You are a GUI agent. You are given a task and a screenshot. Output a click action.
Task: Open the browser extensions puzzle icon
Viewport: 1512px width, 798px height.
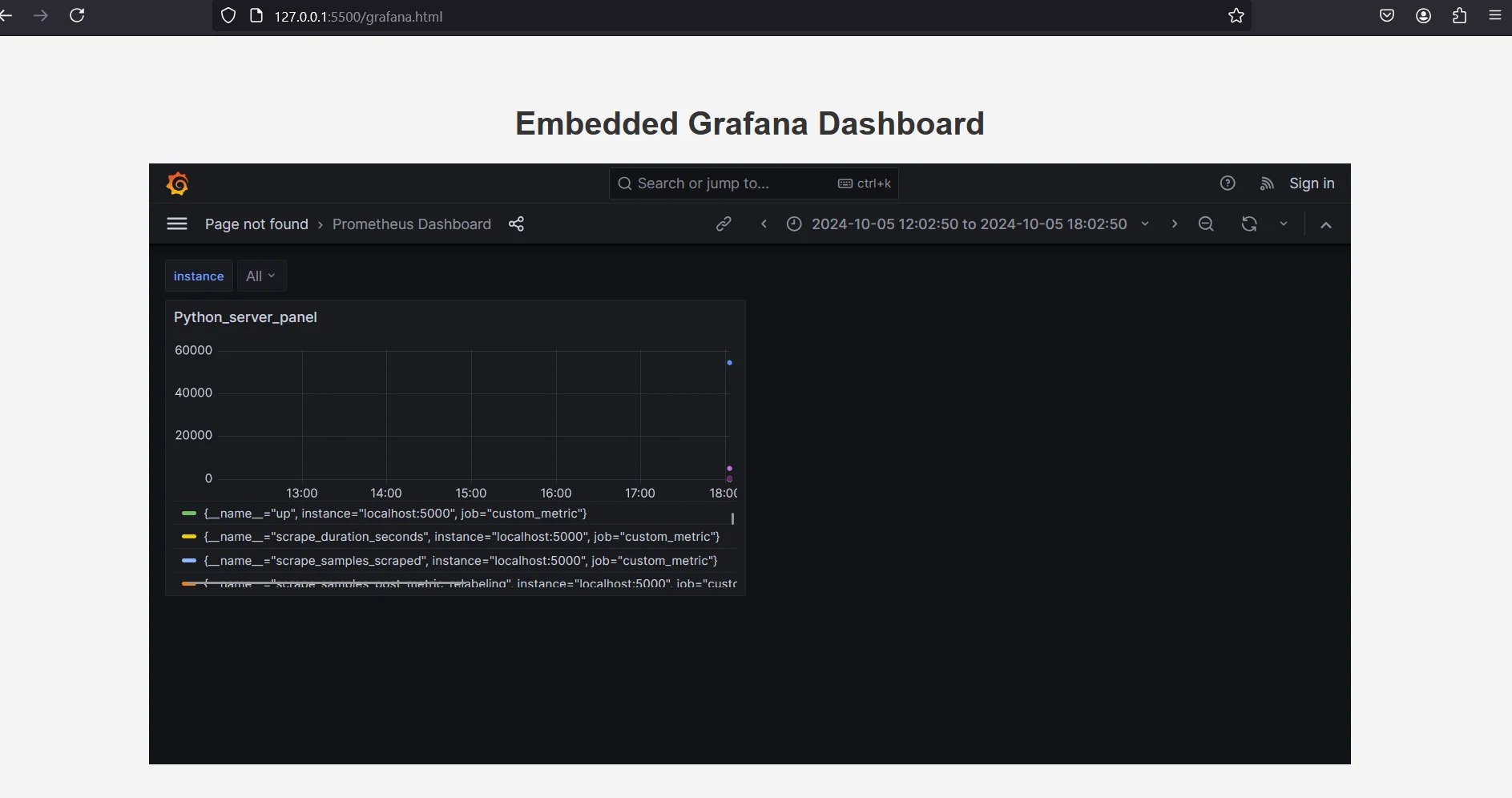1459,15
